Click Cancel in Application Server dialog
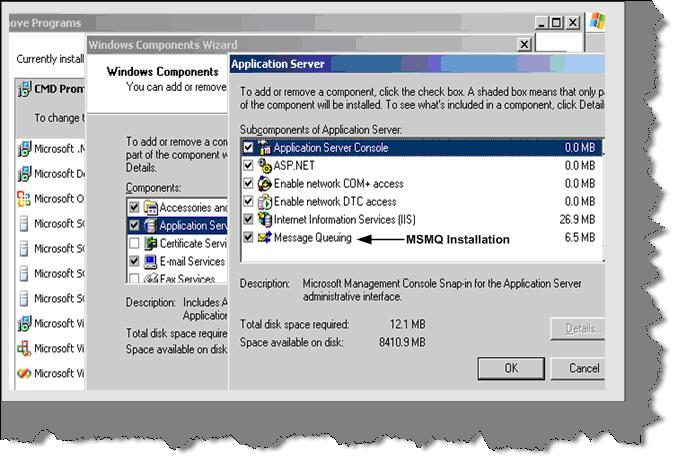 (x=578, y=368)
